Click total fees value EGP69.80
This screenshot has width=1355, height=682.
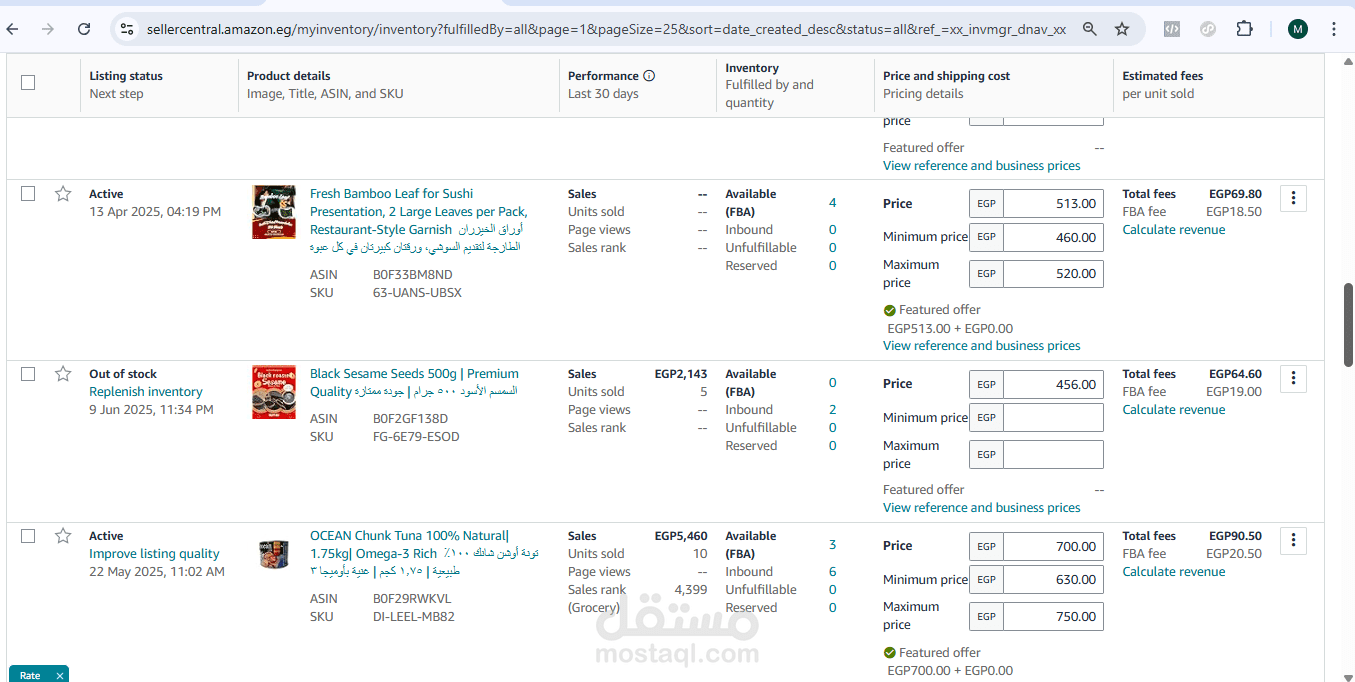[1235, 194]
